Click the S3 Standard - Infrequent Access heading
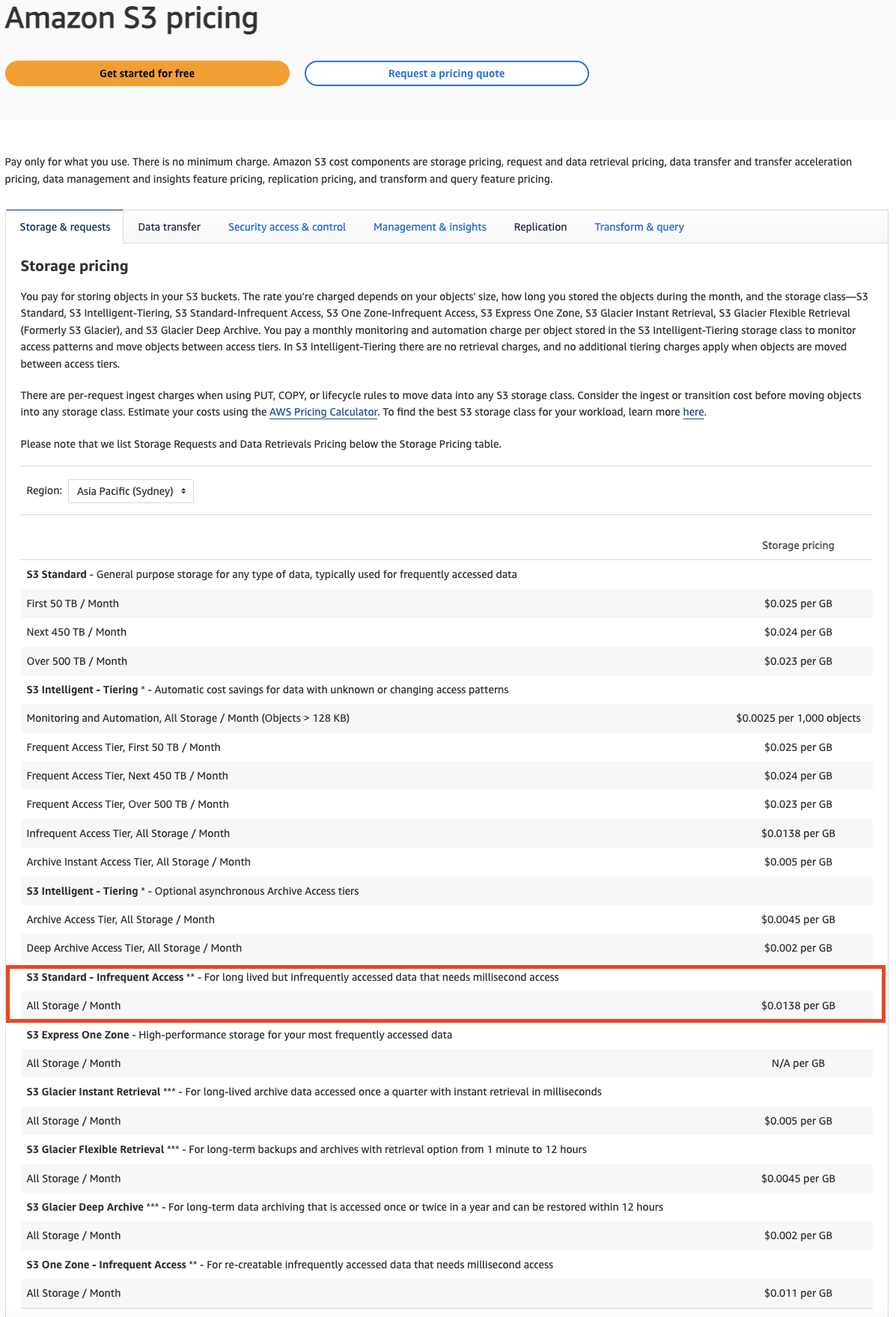The width and height of the screenshot is (896, 1317). 293,977
